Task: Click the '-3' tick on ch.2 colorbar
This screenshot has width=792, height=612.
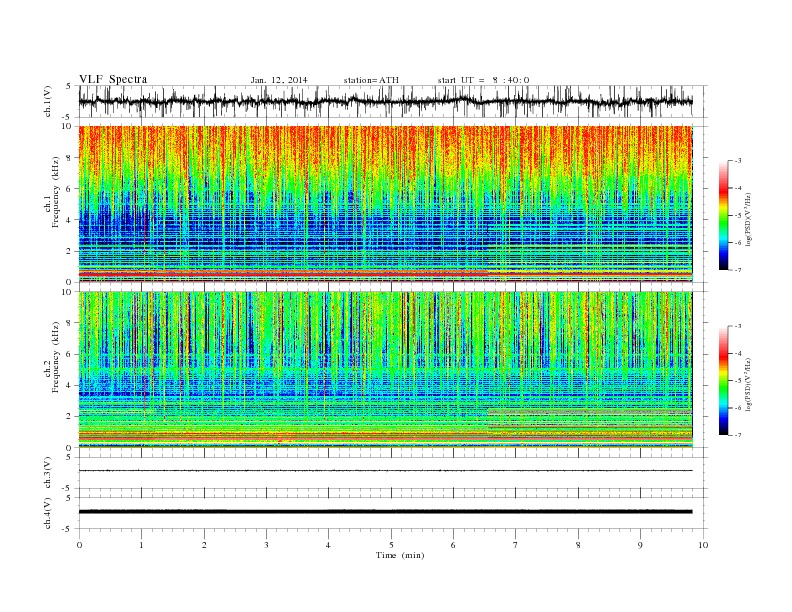Action: pyautogui.click(x=737, y=327)
